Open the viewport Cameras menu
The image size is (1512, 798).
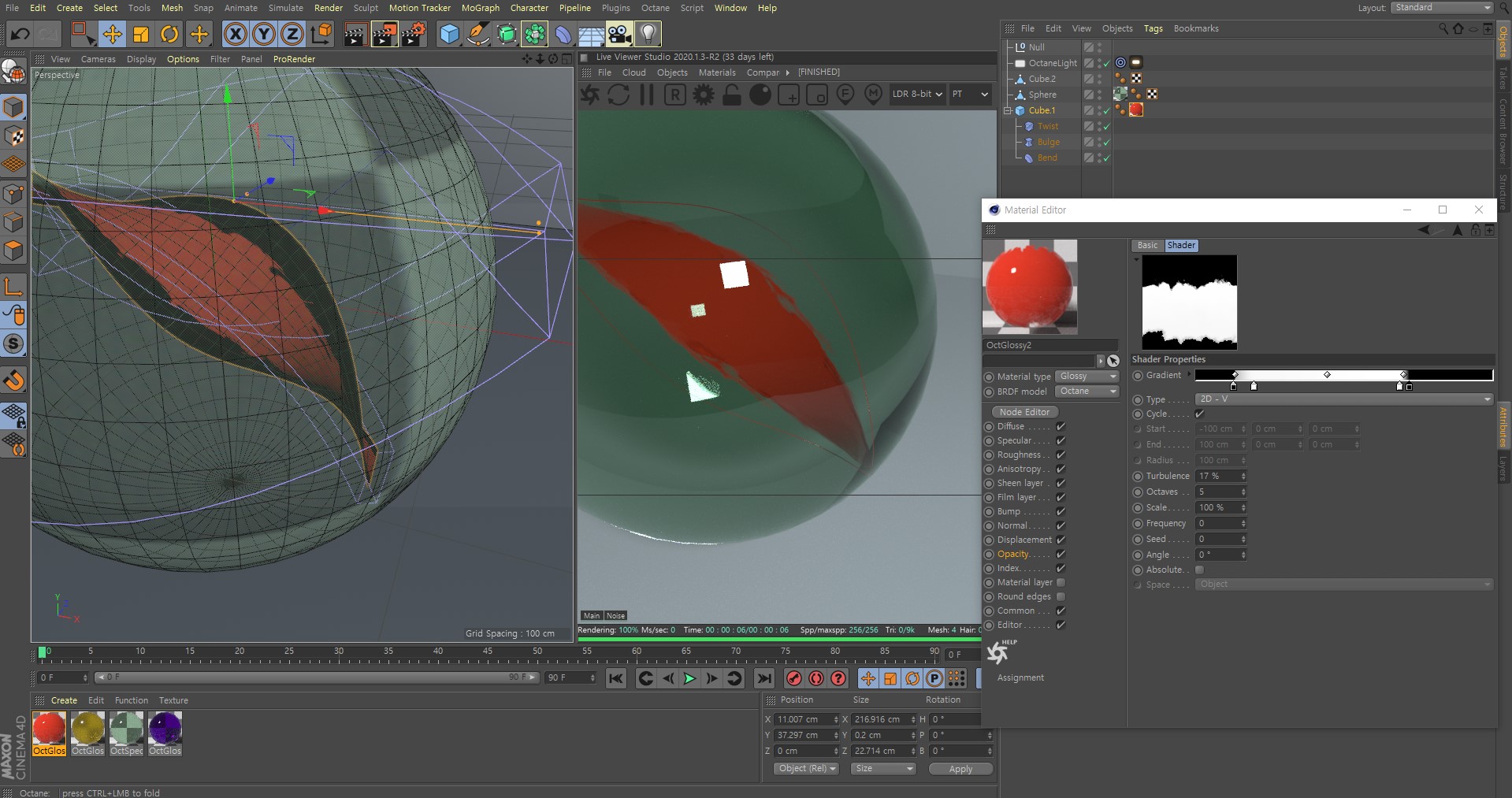98,59
